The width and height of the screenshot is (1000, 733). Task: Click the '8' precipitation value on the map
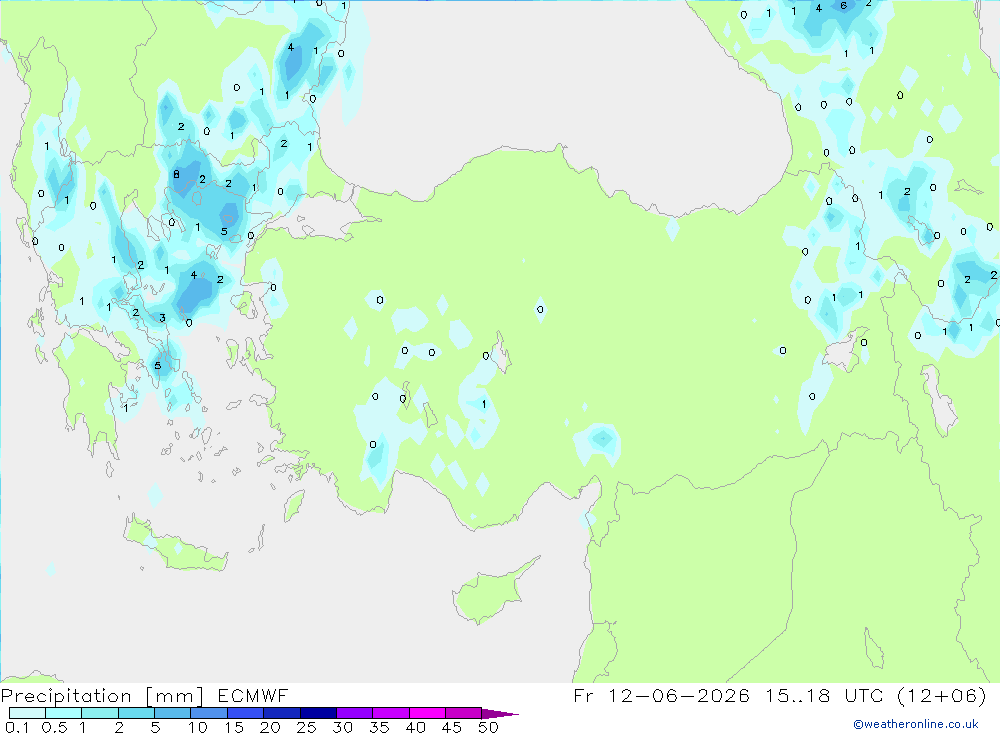coord(177,174)
